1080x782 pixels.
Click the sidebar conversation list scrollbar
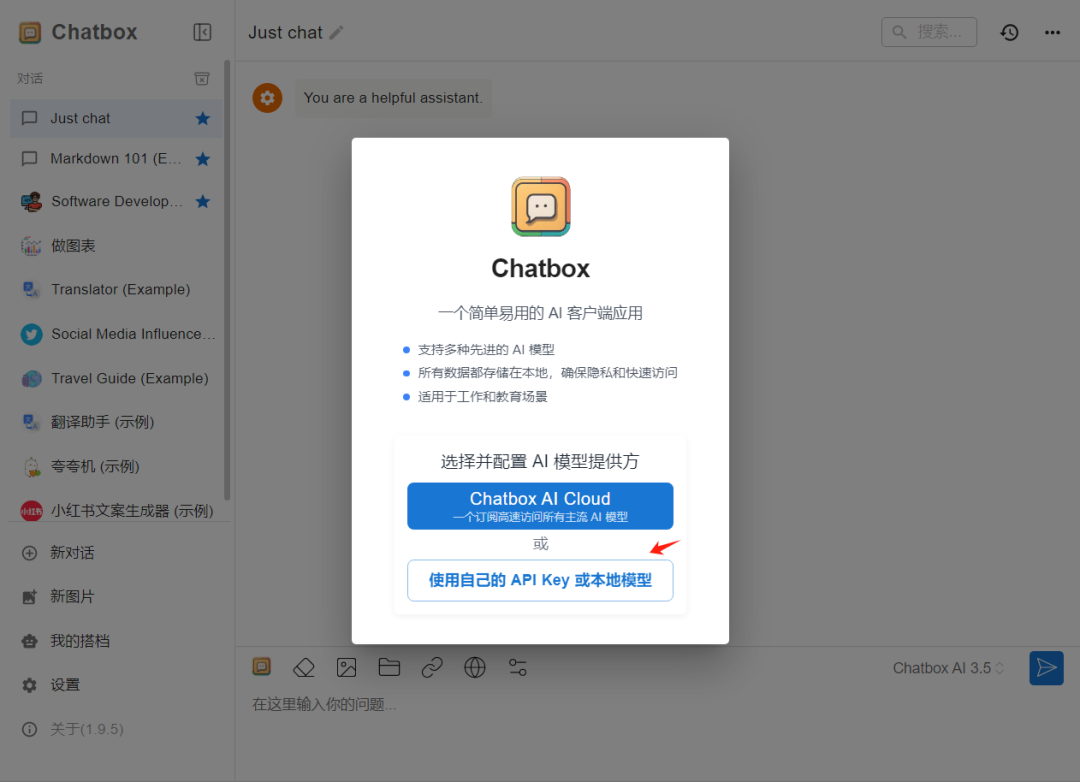click(227, 280)
